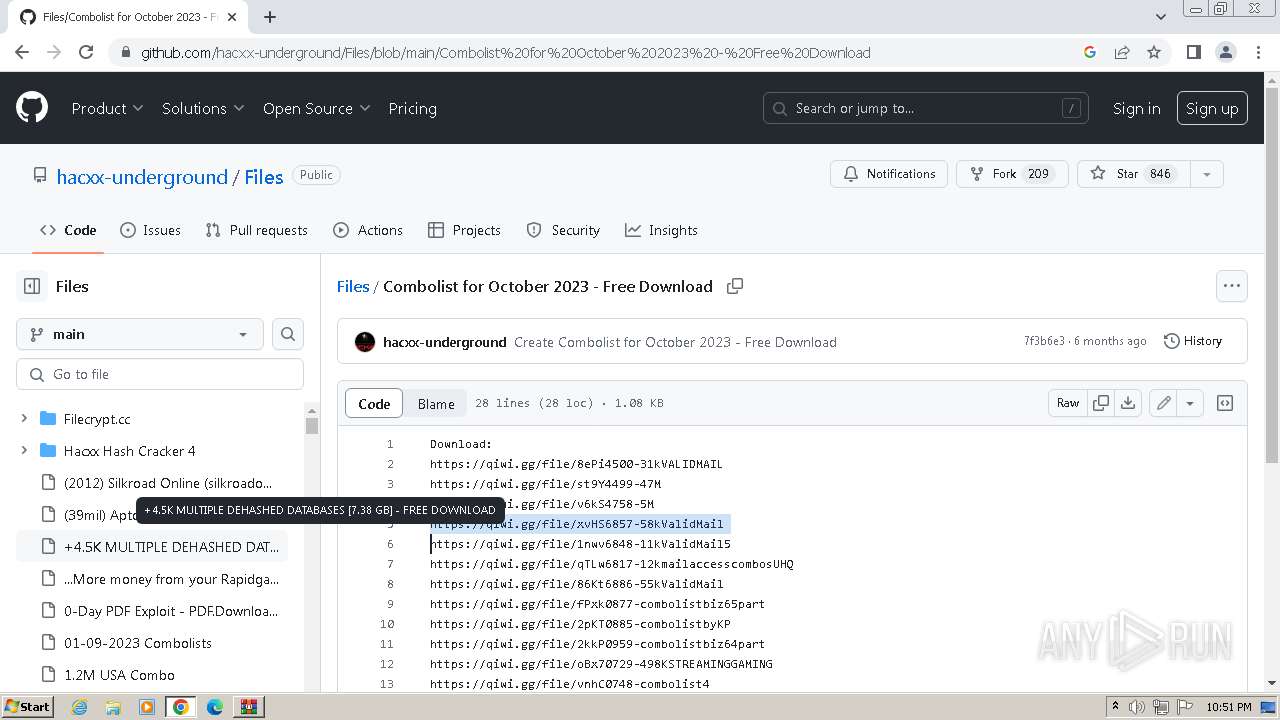Open the Insights tab
The image size is (1280, 720).
tap(661, 230)
